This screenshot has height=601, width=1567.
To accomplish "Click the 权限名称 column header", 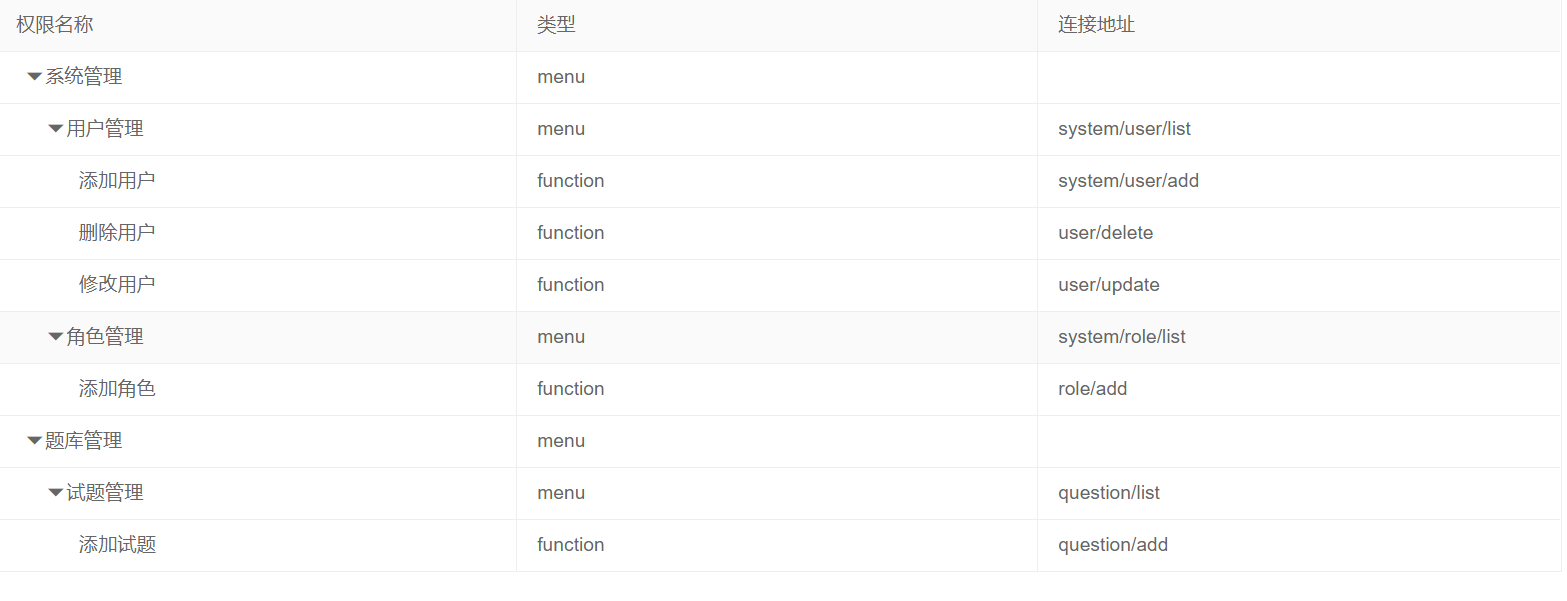I will (53, 24).
